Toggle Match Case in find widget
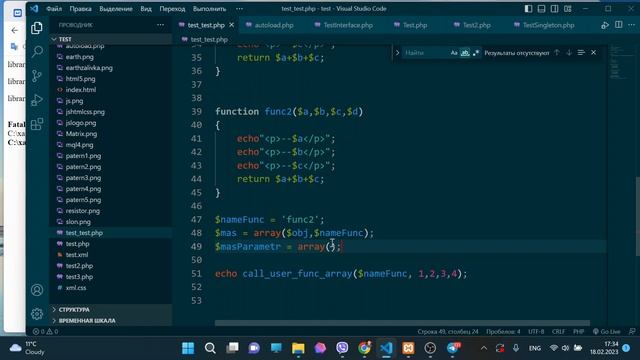The height and width of the screenshot is (360, 640). (454, 53)
